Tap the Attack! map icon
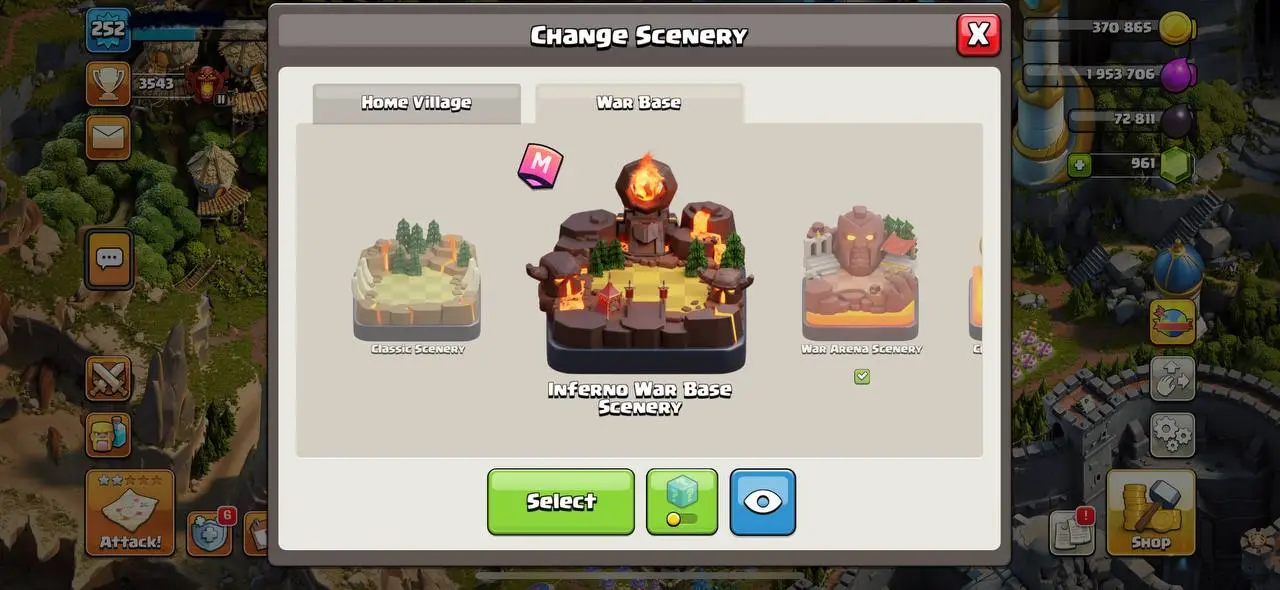 point(130,512)
